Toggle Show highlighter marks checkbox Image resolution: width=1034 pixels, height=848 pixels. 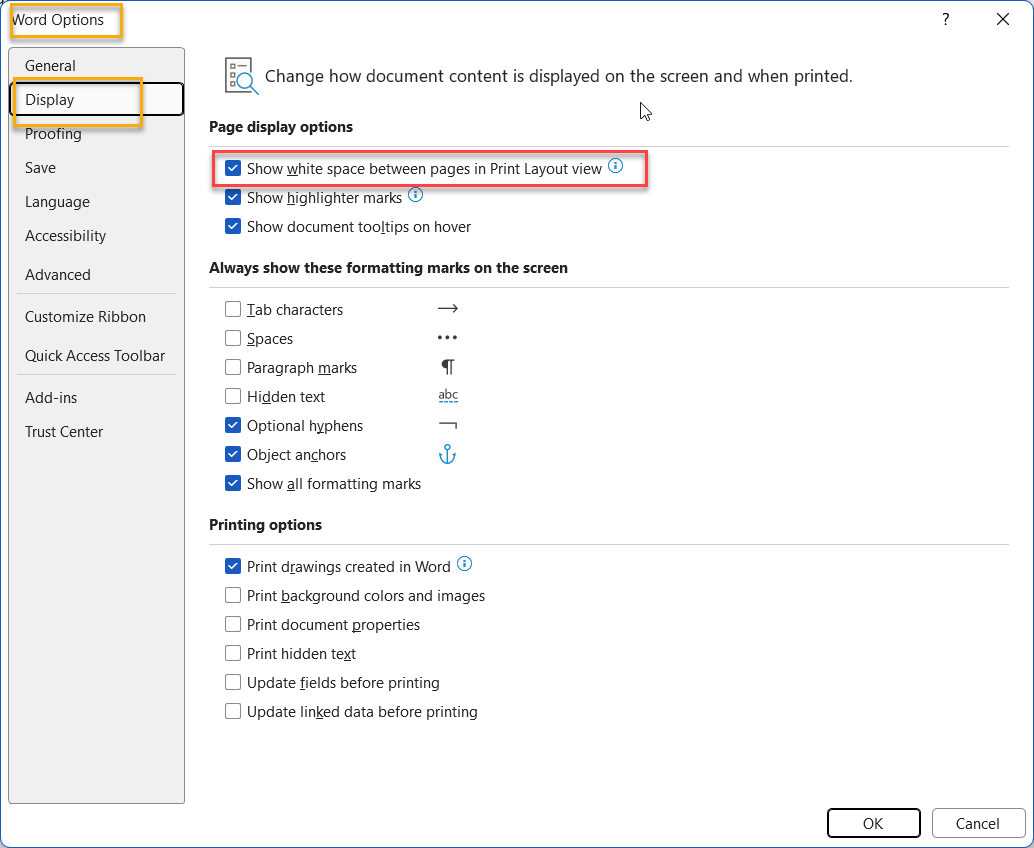pos(233,197)
